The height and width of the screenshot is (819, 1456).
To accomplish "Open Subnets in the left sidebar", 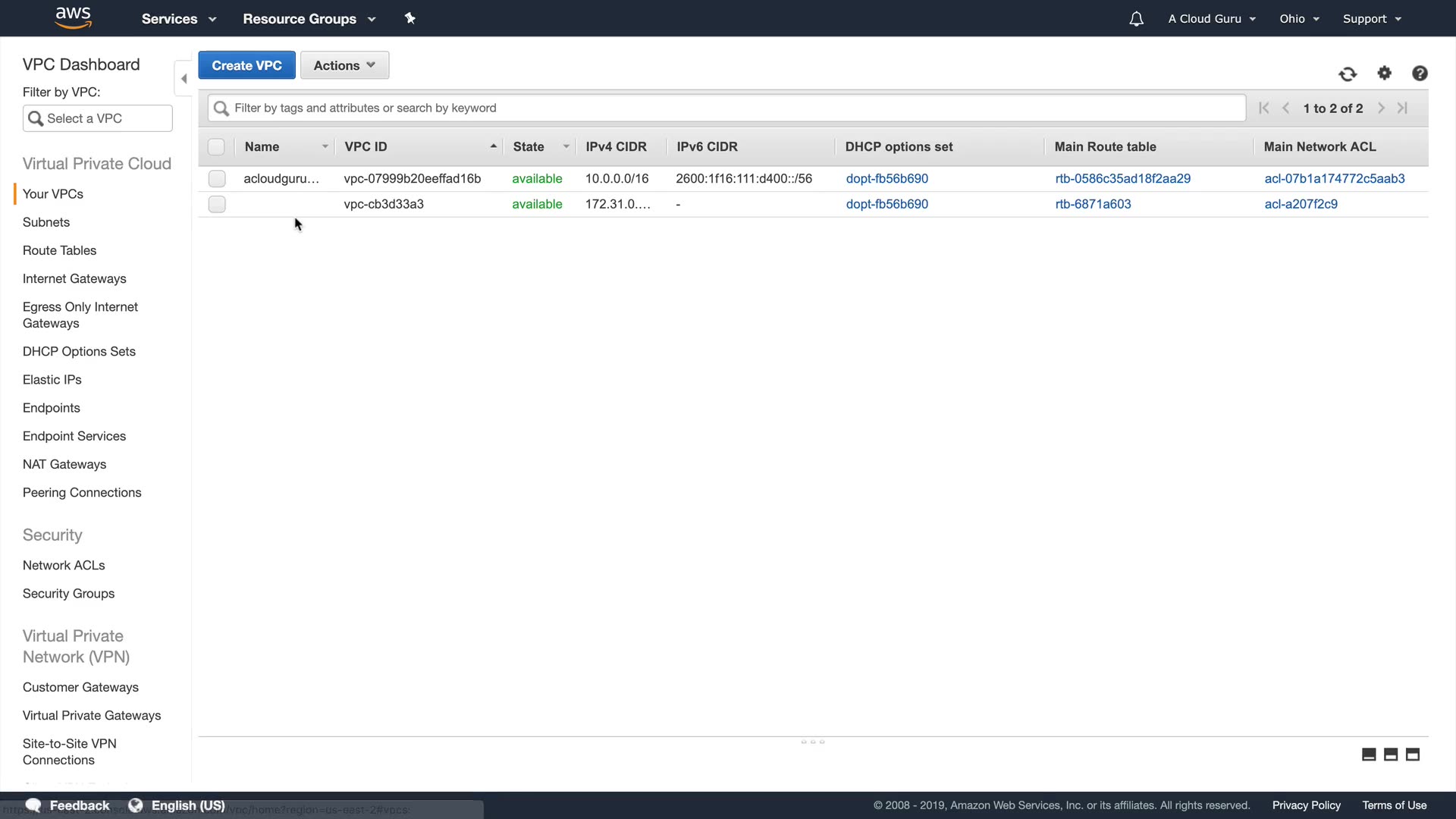I will pos(46,222).
